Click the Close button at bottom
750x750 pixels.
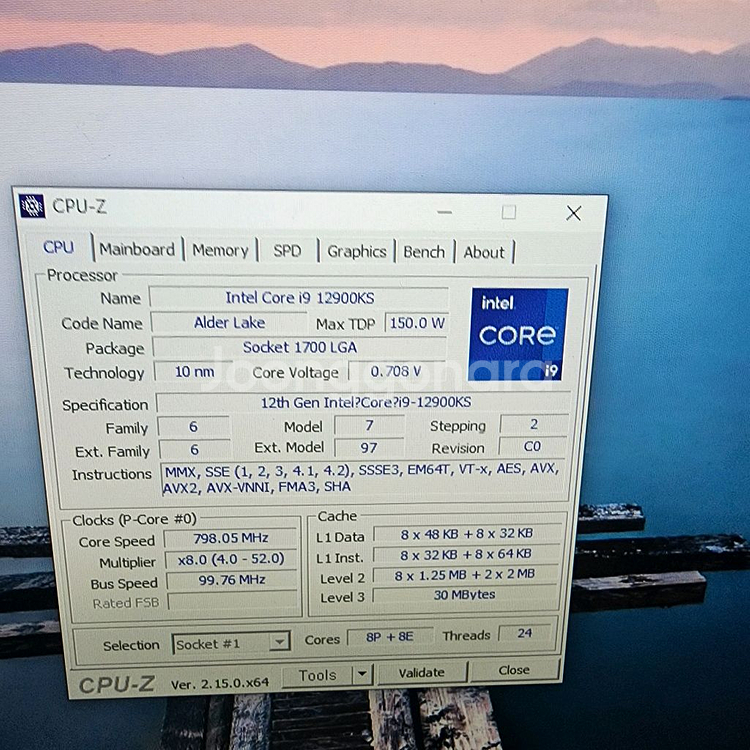(514, 670)
